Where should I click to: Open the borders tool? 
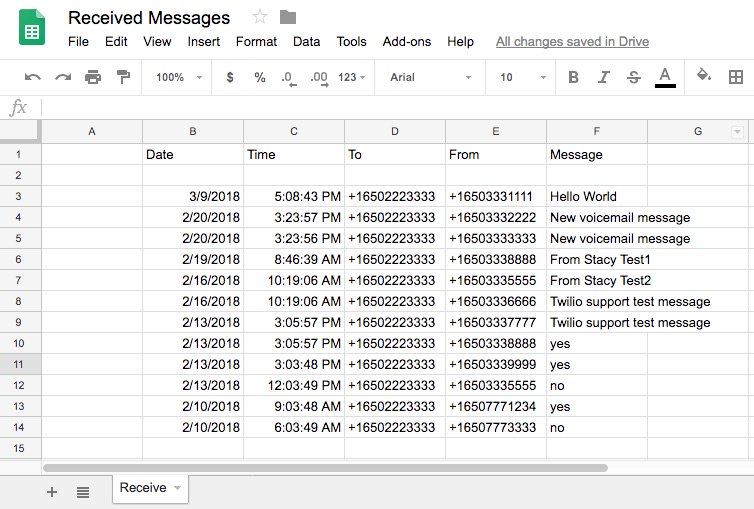(x=736, y=77)
